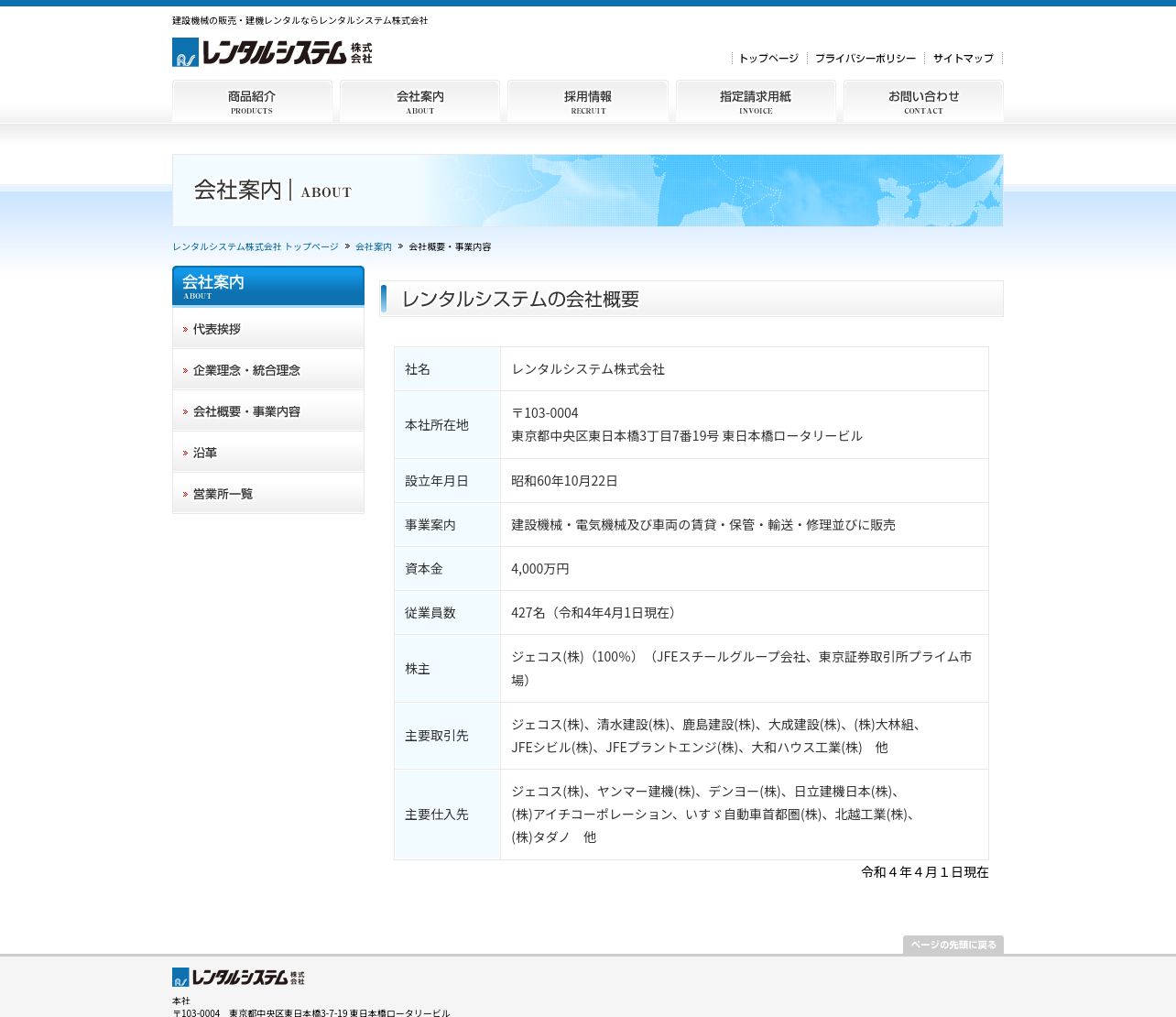Click the 資本金 row label
This screenshot has height=1017, width=1176.
[x=424, y=569]
